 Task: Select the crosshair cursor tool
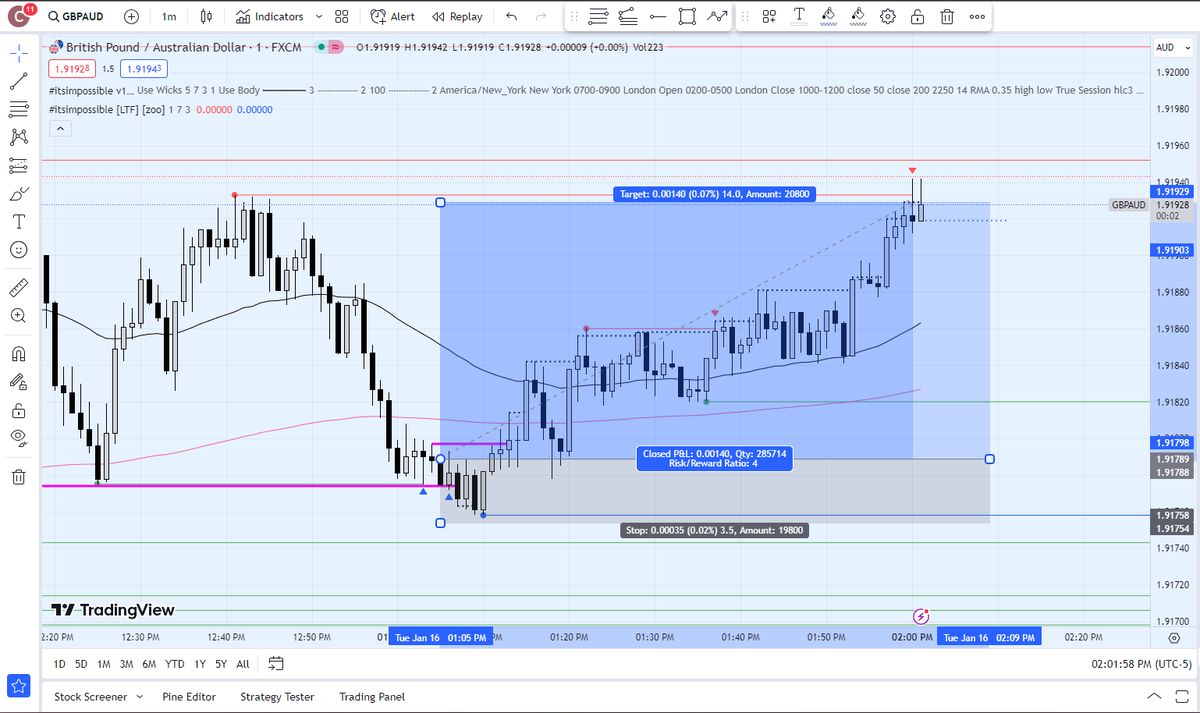(x=18, y=51)
